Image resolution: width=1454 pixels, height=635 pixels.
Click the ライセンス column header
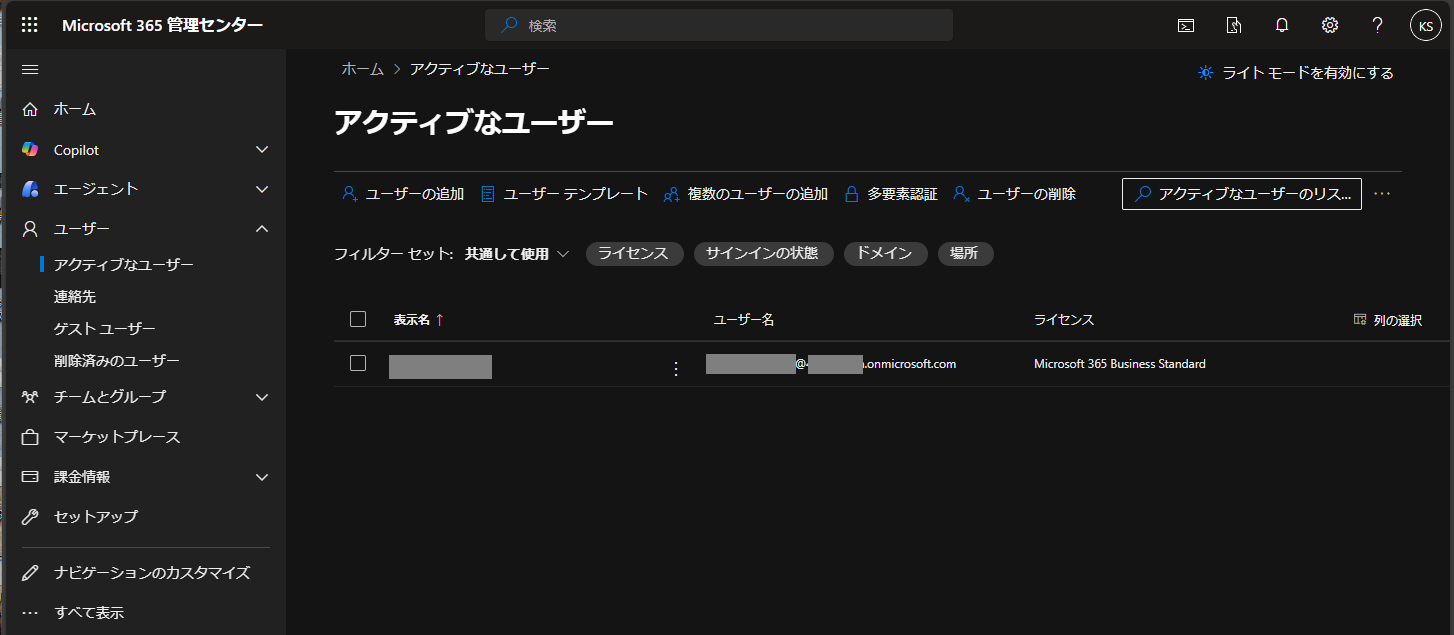tap(1064, 320)
